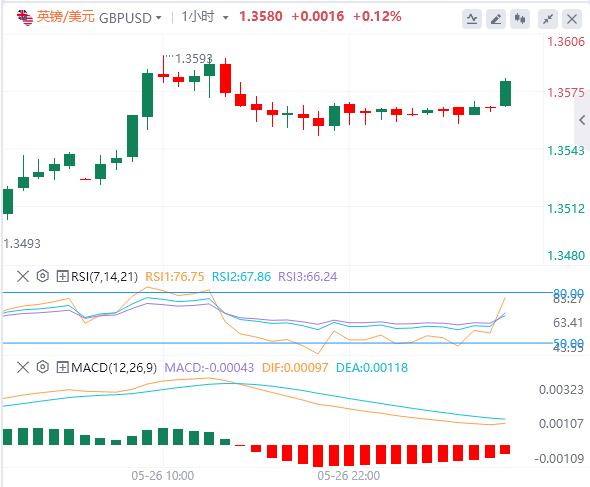Click the 0.00107 MACD axis label
Viewport: 590px width, 487px height.
(561, 423)
